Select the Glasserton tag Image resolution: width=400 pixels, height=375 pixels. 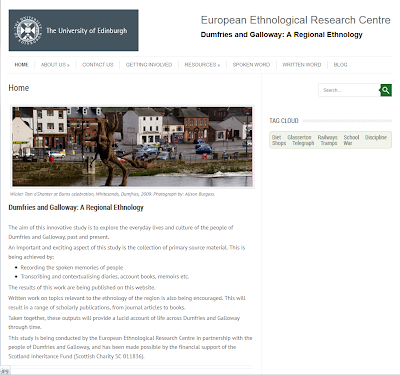click(x=299, y=137)
